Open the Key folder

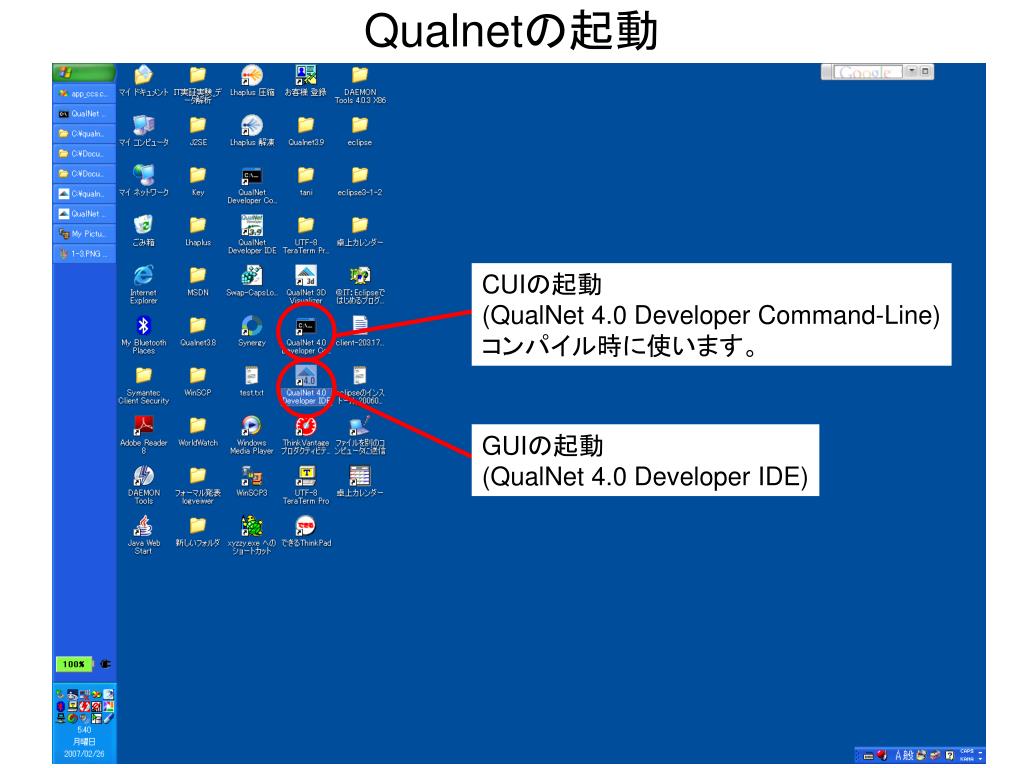point(198,181)
